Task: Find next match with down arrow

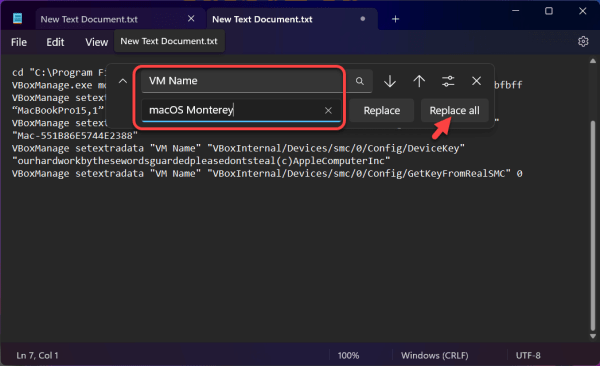Action: (390, 81)
